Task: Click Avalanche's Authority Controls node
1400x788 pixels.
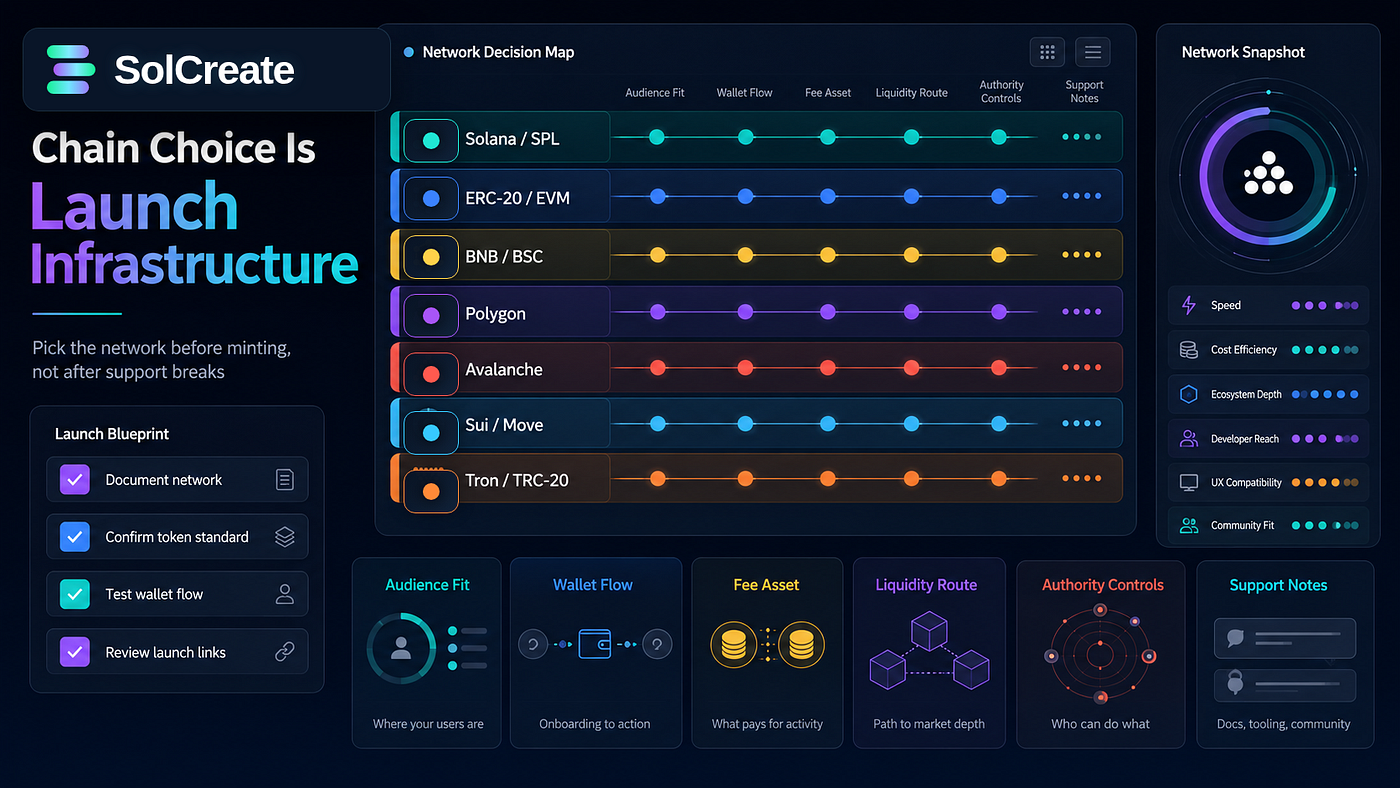Action: 998,367
